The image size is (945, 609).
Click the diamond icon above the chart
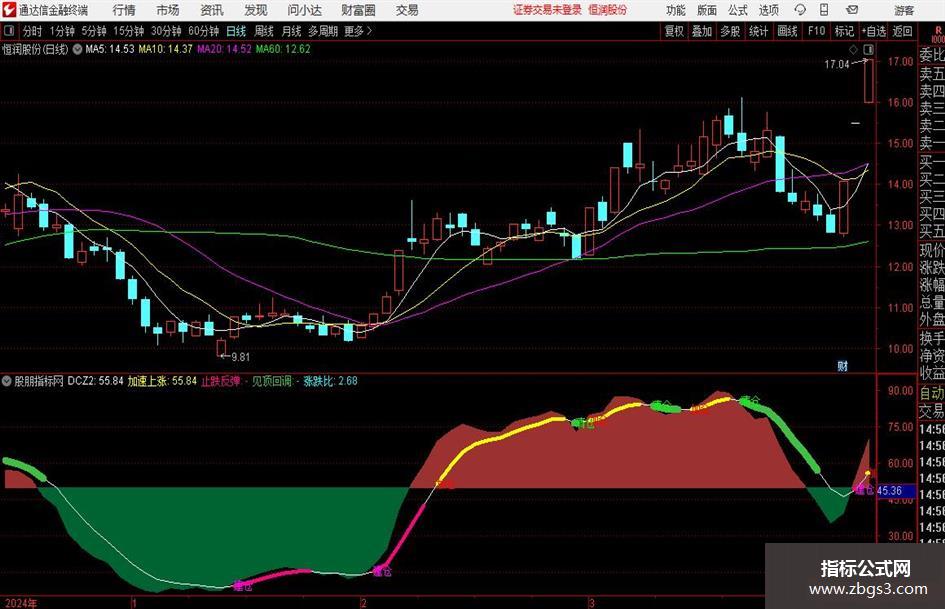coord(853,49)
